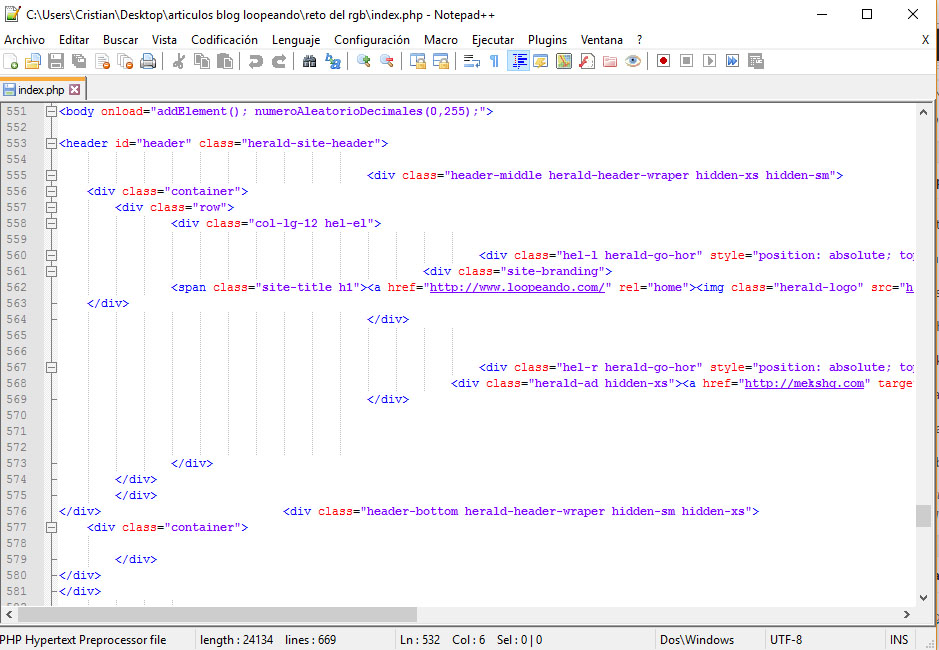939x650 pixels.
Task: Click the Save All icon
Action: [78, 61]
